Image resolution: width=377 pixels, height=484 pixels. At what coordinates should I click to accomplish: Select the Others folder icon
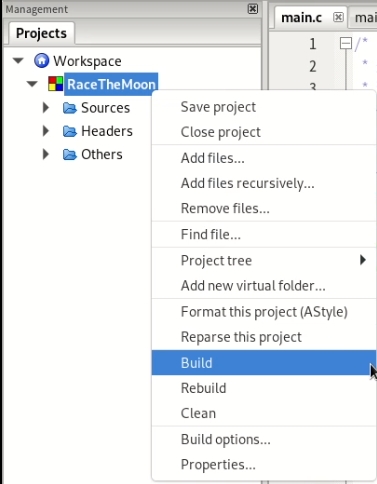pos(70,155)
